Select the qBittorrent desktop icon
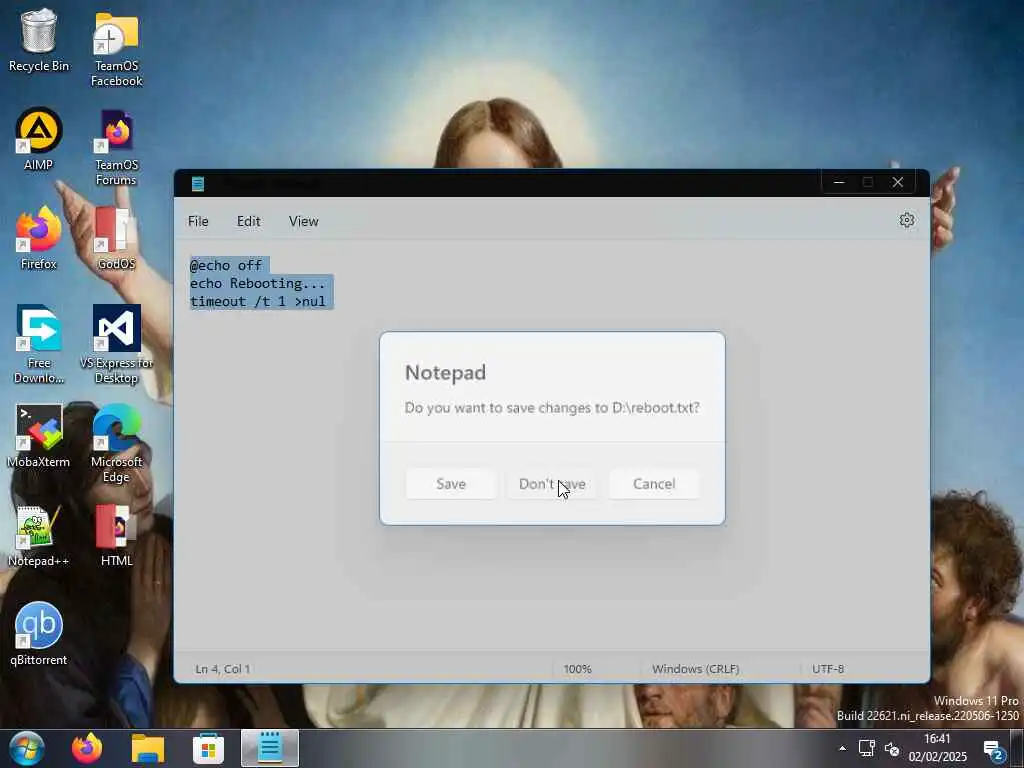The width and height of the screenshot is (1024, 768). coord(39,634)
